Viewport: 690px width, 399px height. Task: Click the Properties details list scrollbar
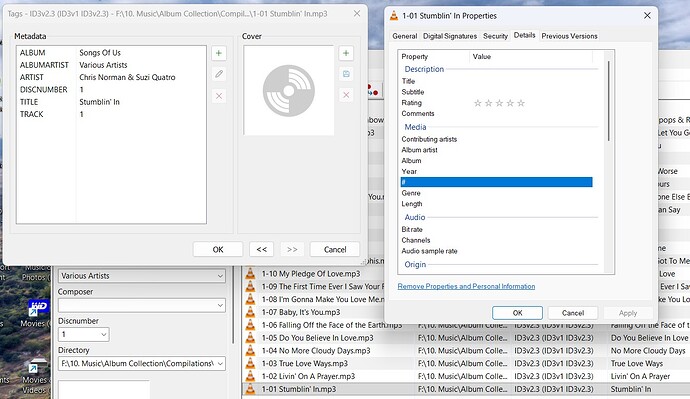pos(609,101)
